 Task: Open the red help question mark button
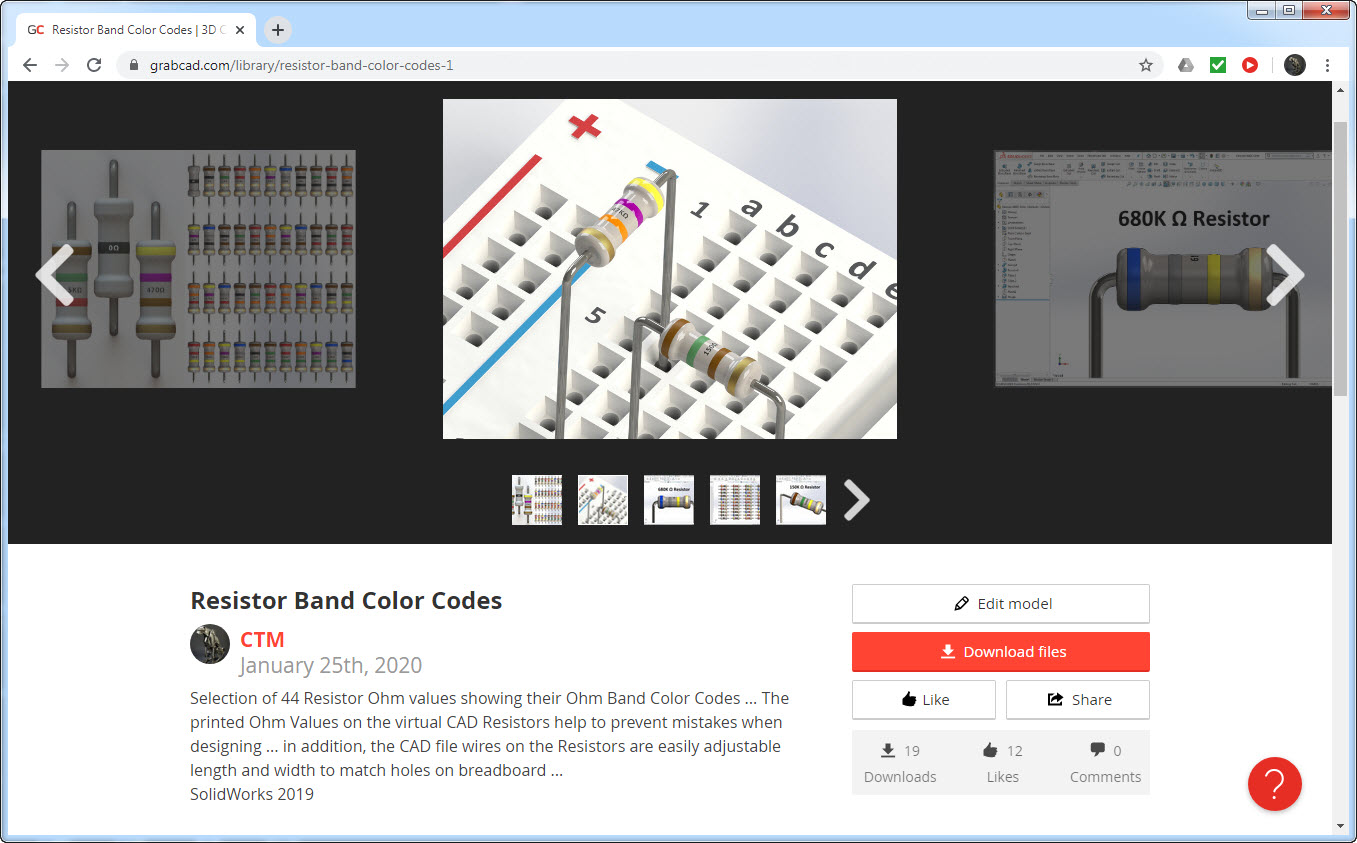pos(1275,784)
